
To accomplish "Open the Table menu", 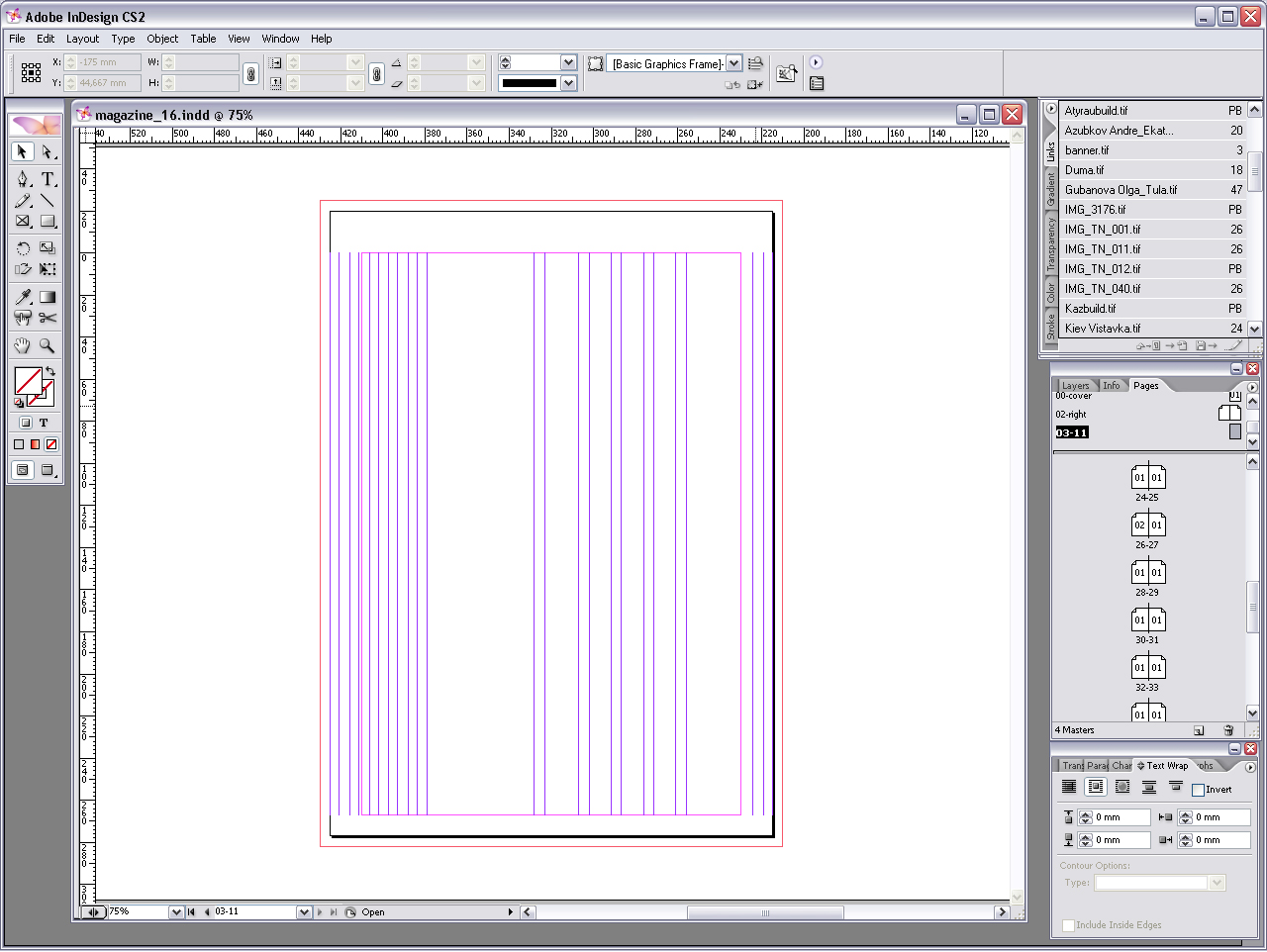I will [x=203, y=39].
